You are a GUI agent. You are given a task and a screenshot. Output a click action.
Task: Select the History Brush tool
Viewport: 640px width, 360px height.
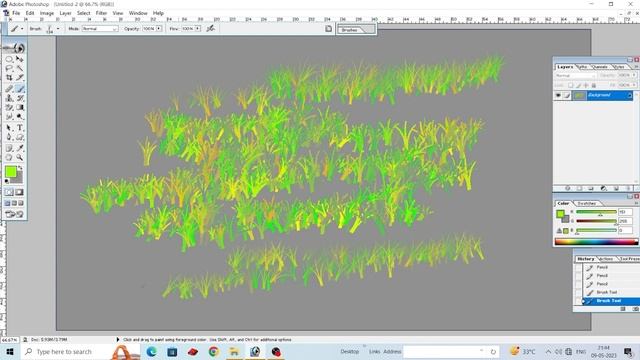[x=20, y=98]
